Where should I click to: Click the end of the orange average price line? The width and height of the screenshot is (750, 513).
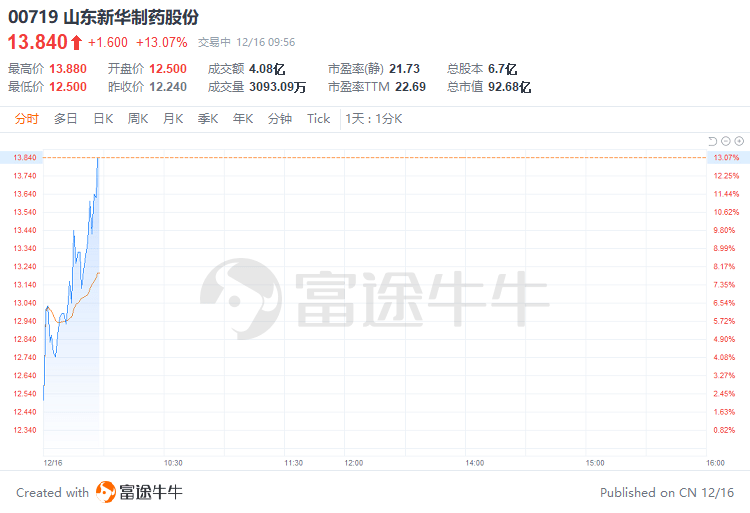pyautogui.click(x=99, y=273)
